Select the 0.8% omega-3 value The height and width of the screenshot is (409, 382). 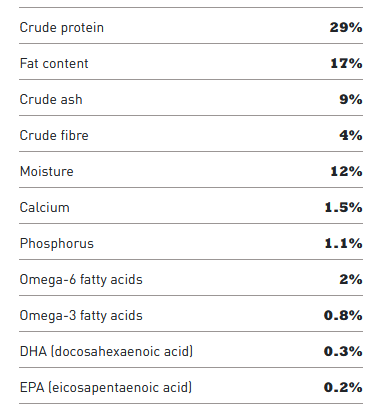tap(343, 315)
